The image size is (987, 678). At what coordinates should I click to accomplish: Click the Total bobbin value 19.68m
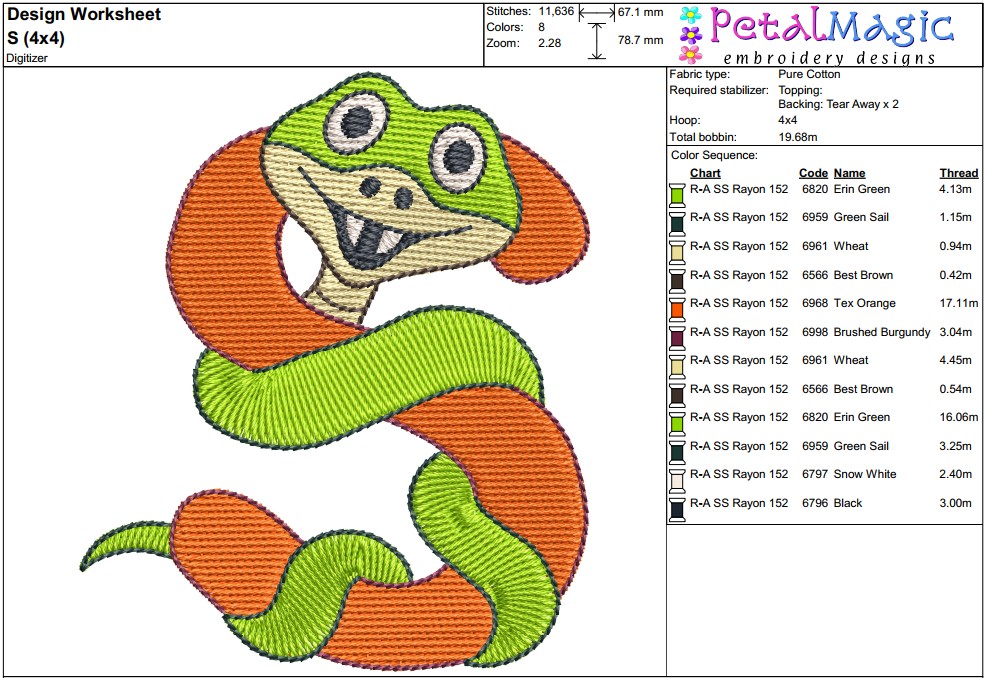coord(798,137)
